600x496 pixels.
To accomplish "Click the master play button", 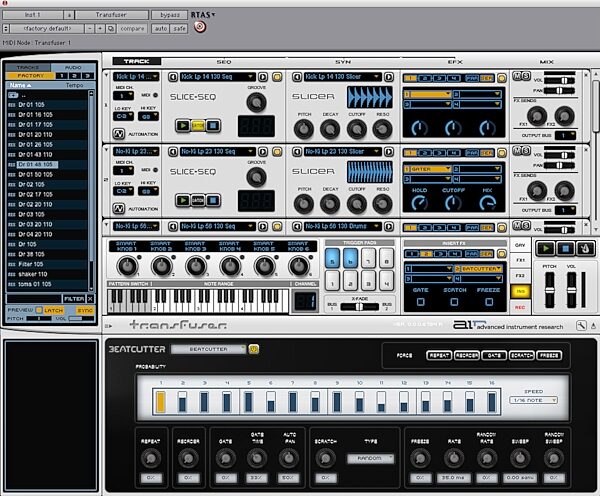I will click(546, 249).
